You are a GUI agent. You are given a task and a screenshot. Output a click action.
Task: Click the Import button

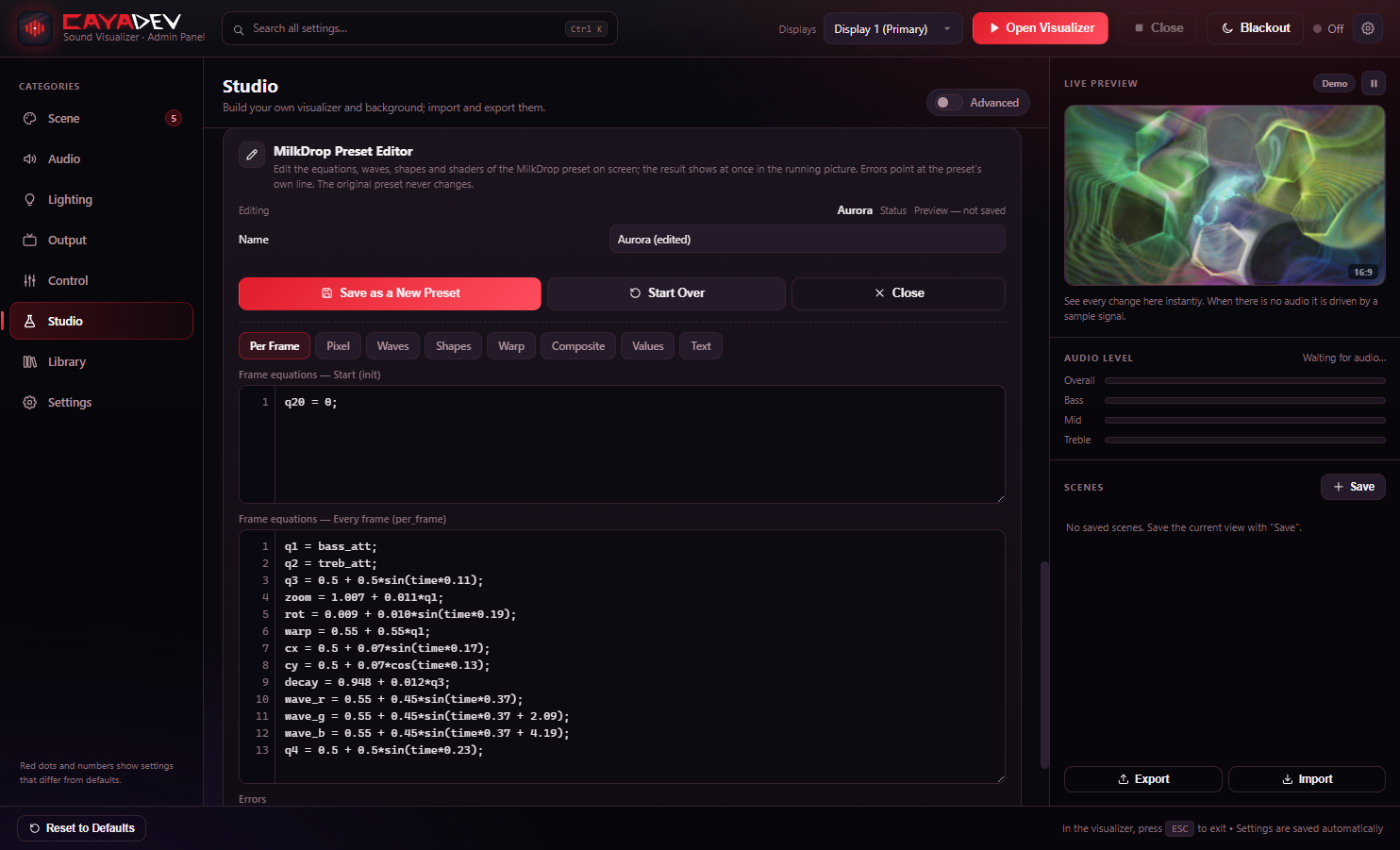coord(1307,779)
